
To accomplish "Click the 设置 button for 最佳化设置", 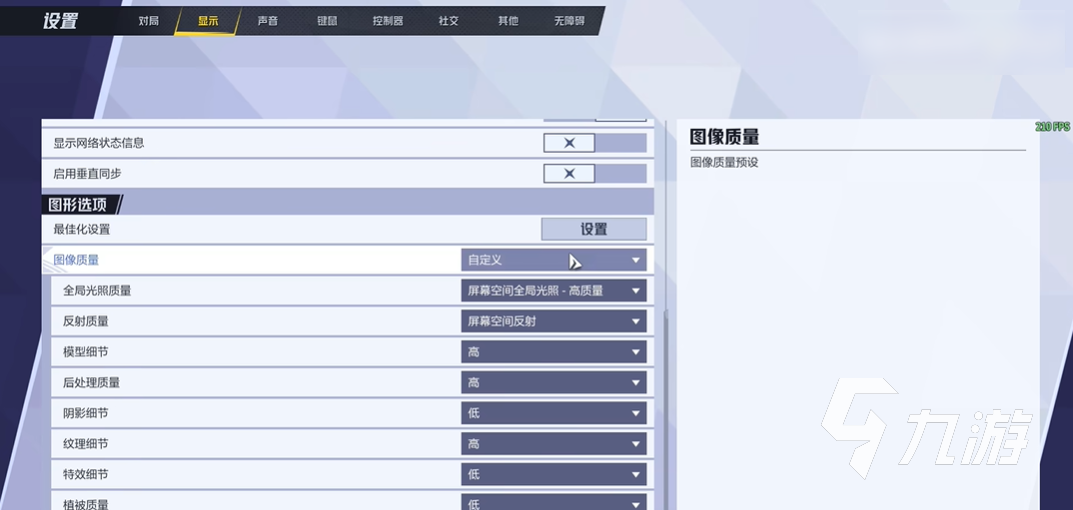I will pos(594,229).
